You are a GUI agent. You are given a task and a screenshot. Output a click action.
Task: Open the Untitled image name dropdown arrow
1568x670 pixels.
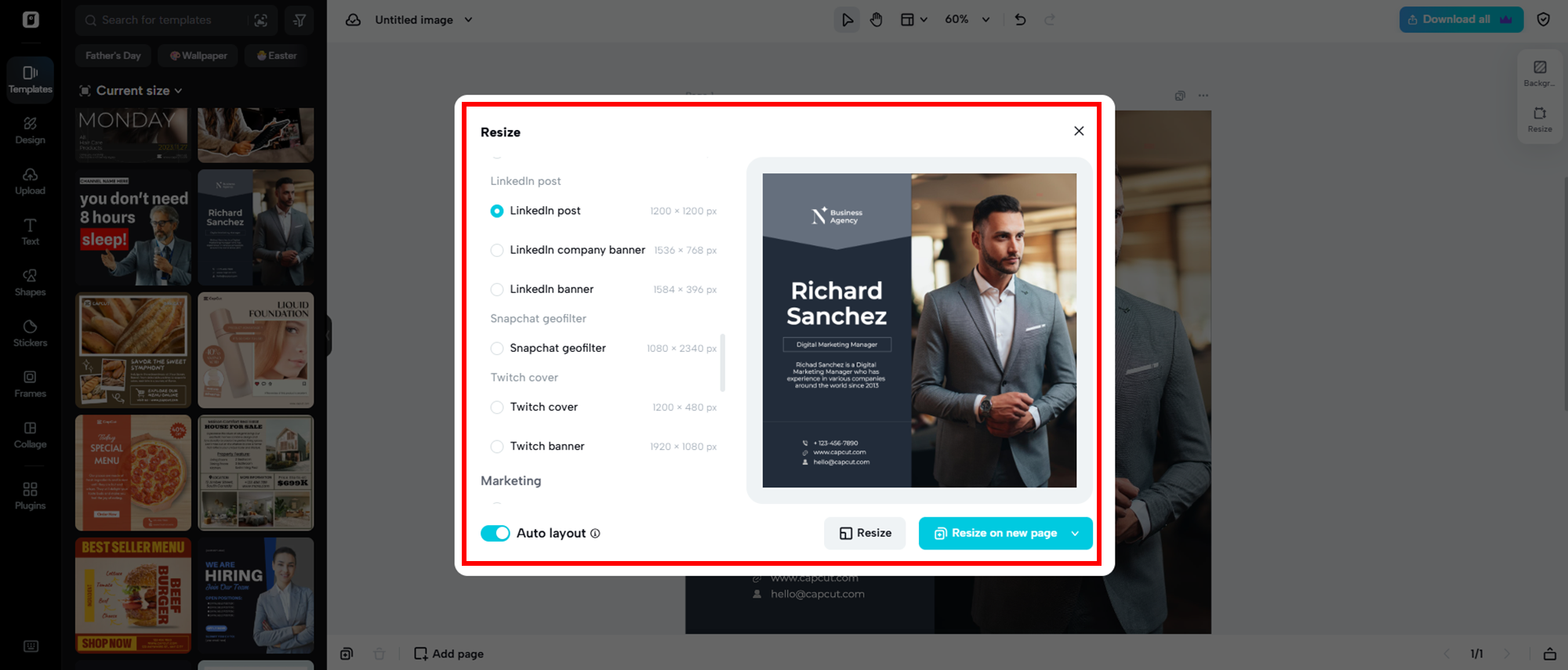(x=468, y=20)
